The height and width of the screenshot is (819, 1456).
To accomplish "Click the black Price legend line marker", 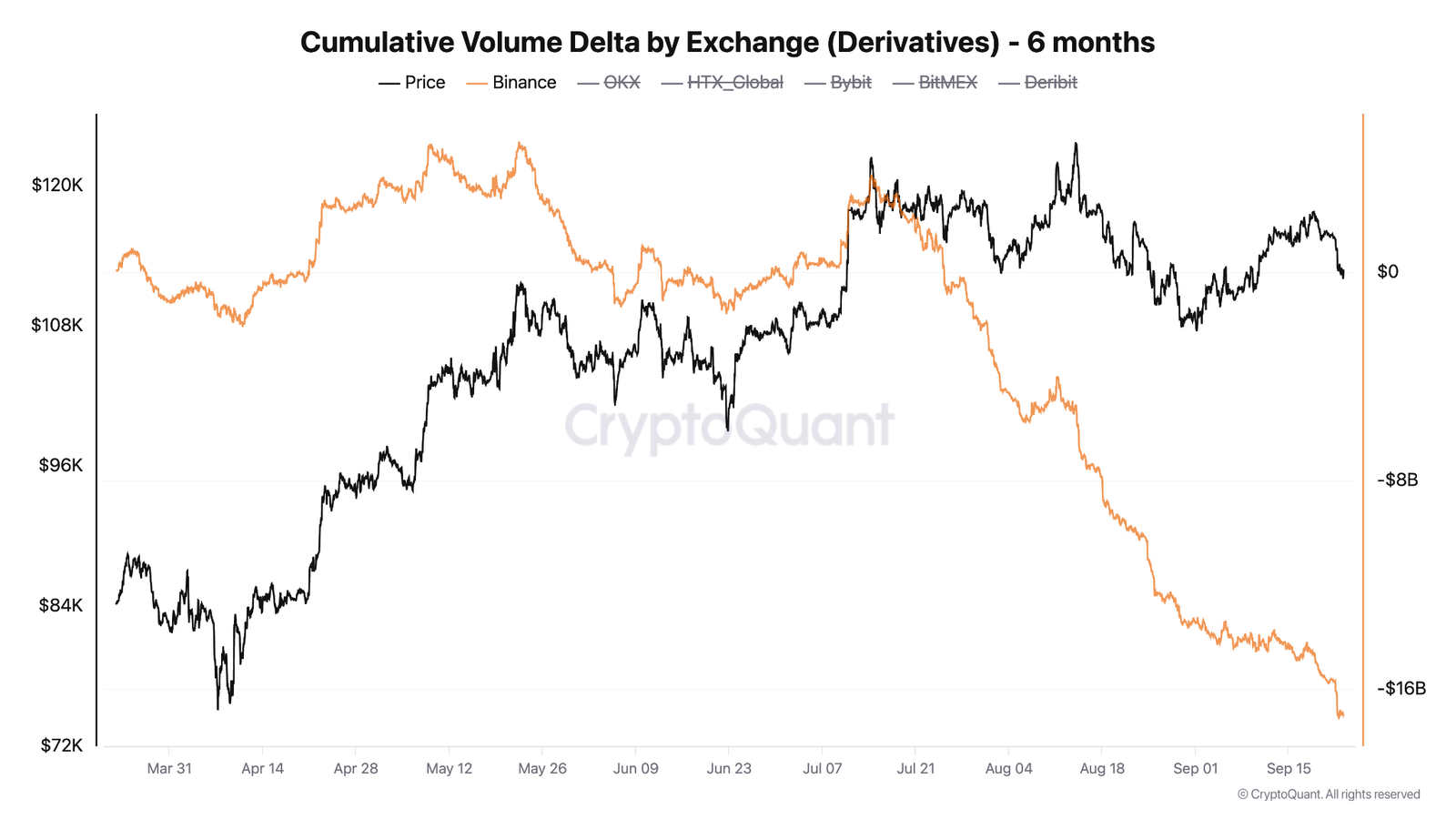I will pos(389,84).
